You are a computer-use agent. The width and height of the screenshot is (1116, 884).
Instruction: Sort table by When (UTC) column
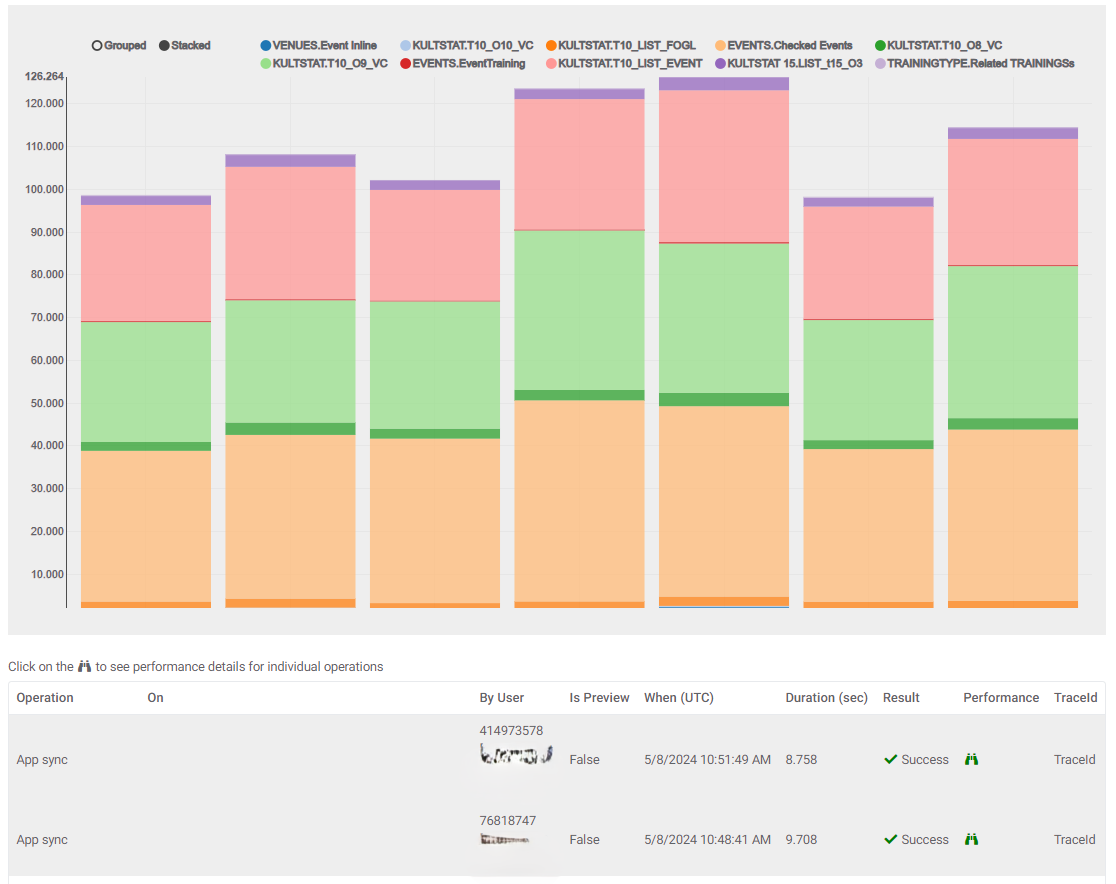[x=679, y=698]
